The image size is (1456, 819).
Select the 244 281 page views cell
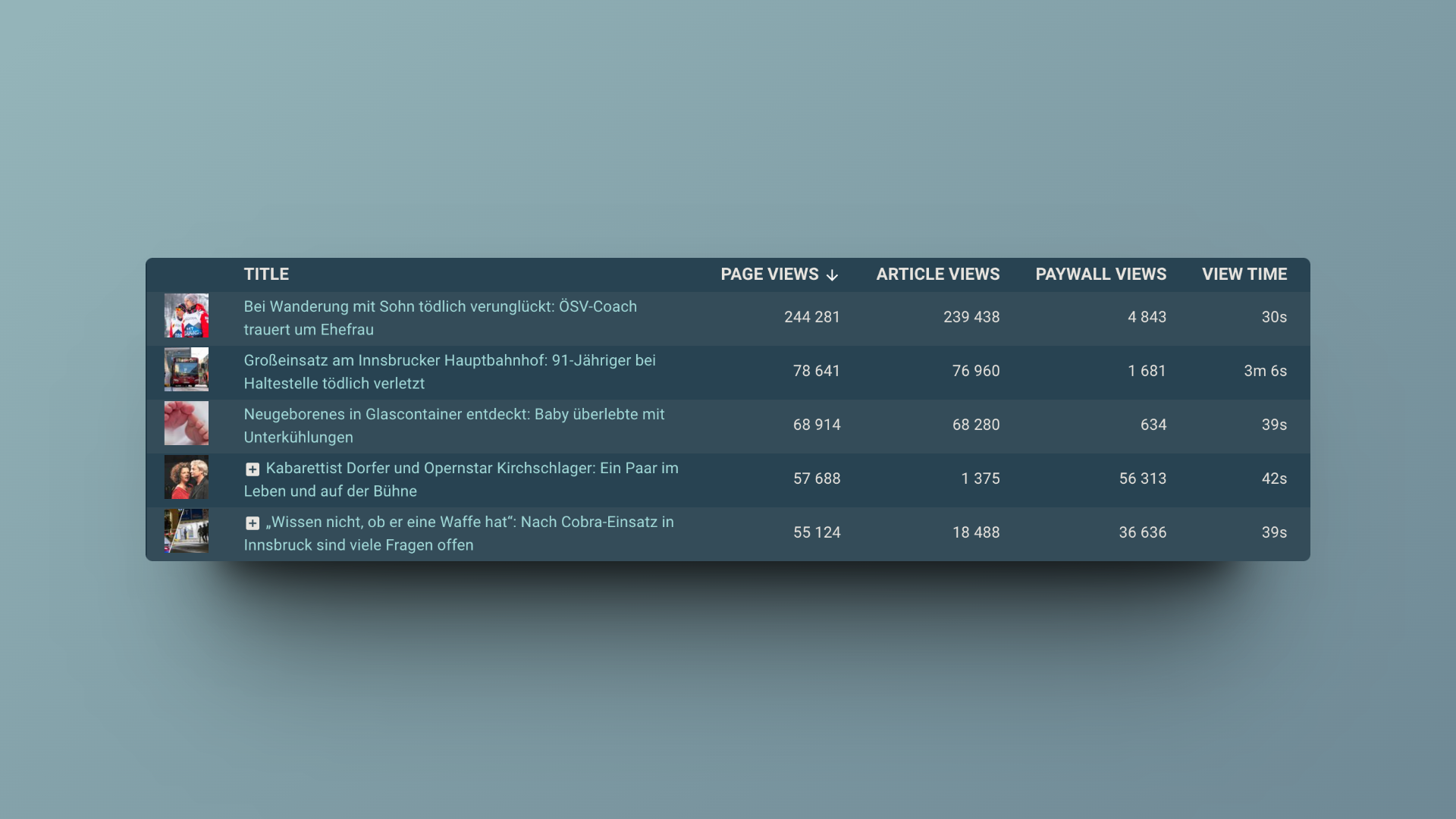click(812, 317)
